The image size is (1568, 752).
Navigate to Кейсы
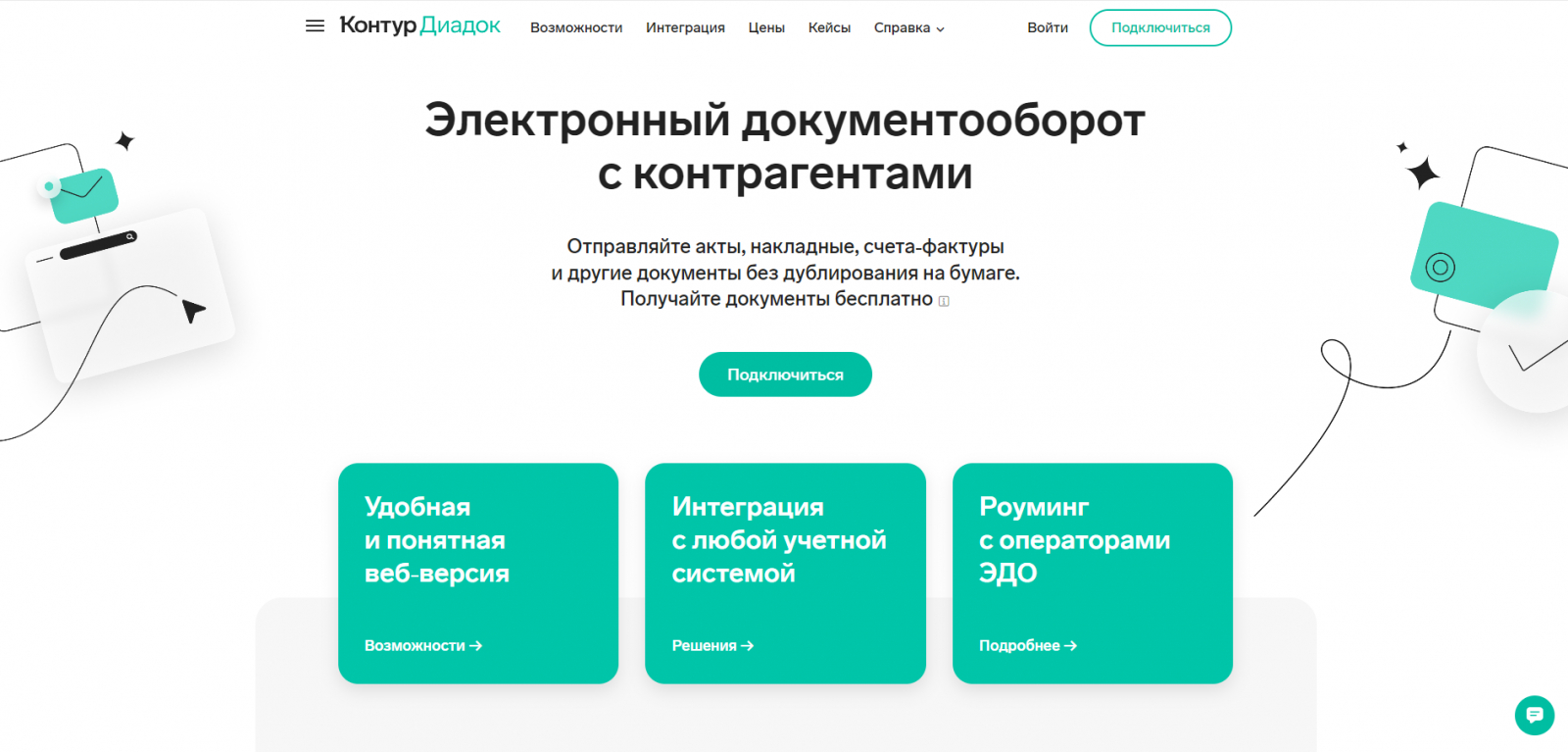pos(829,27)
